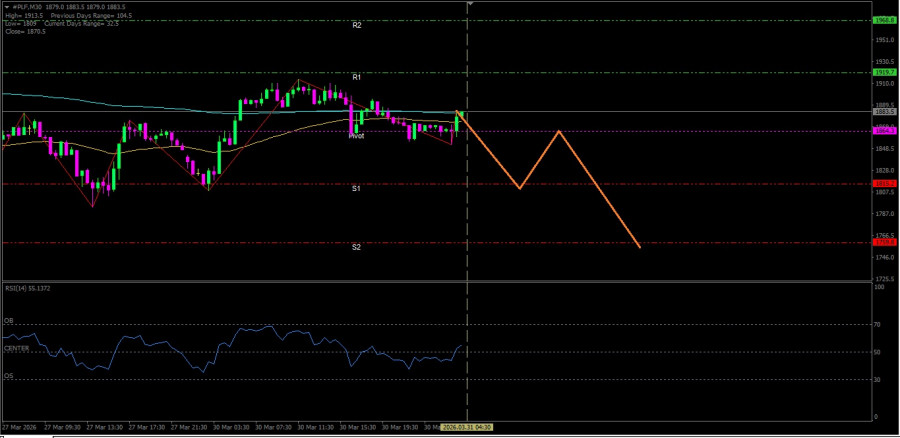Image resolution: width=900 pixels, height=438 pixels.
Task: Click the red S1 price tag
Action: (883, 184)
